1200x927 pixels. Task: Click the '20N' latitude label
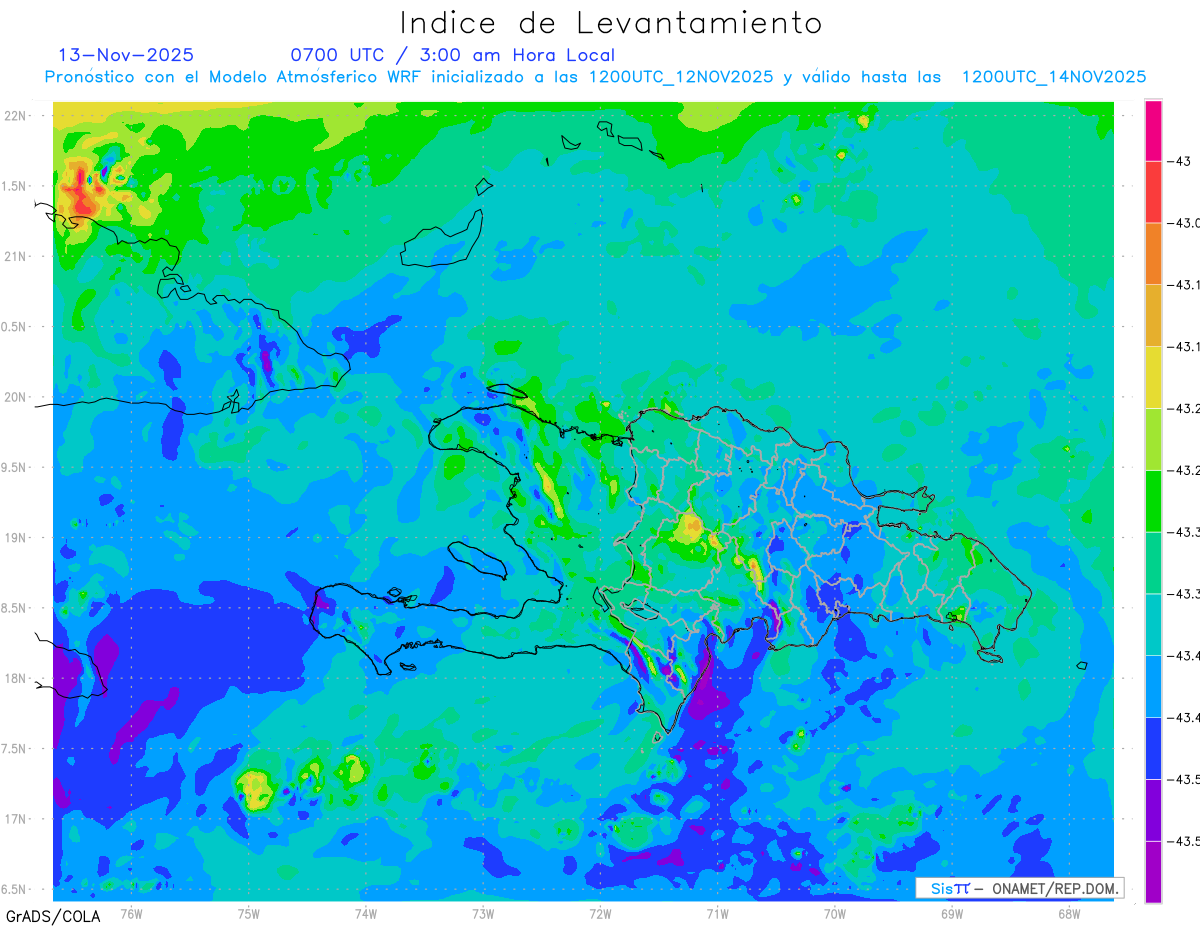(17, 397)
